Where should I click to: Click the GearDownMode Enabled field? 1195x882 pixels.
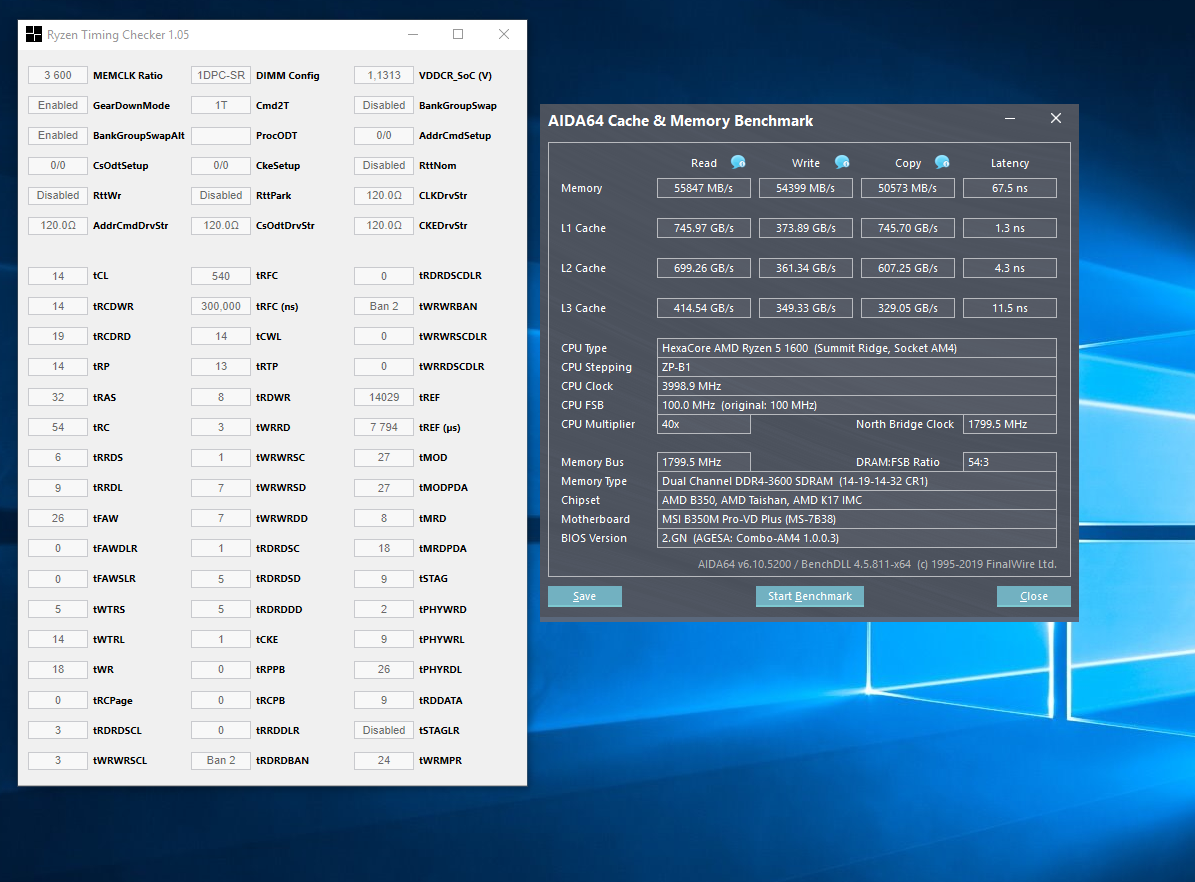point(58,105)
